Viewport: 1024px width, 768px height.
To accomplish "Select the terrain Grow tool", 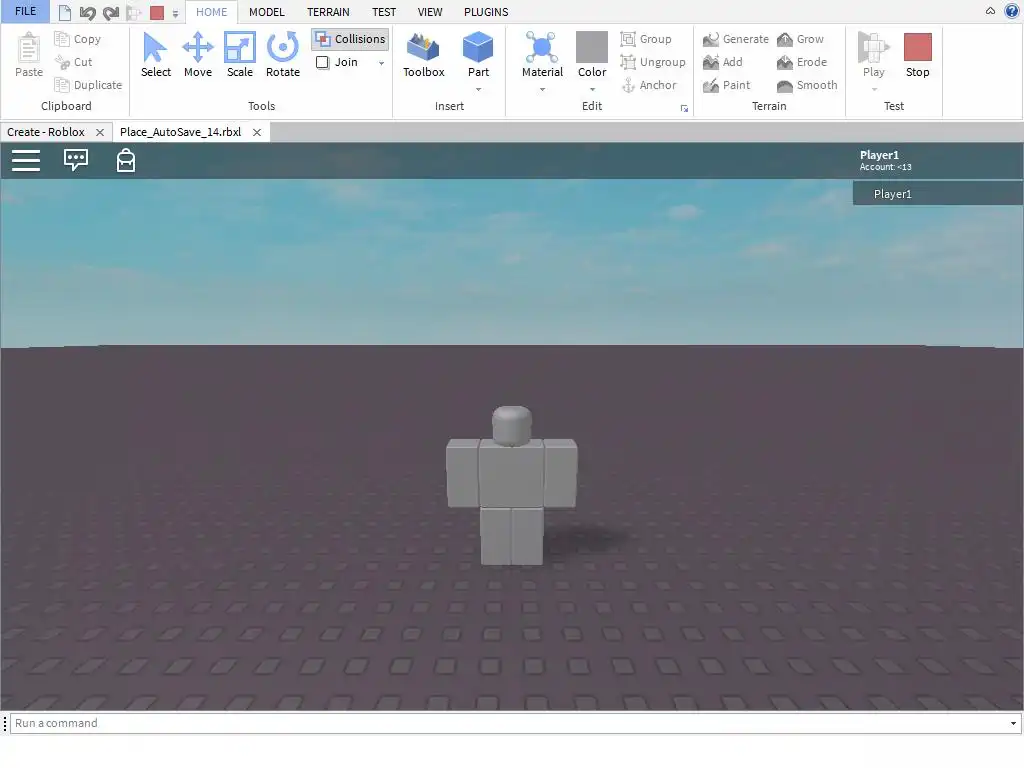I will coord(801,39).
